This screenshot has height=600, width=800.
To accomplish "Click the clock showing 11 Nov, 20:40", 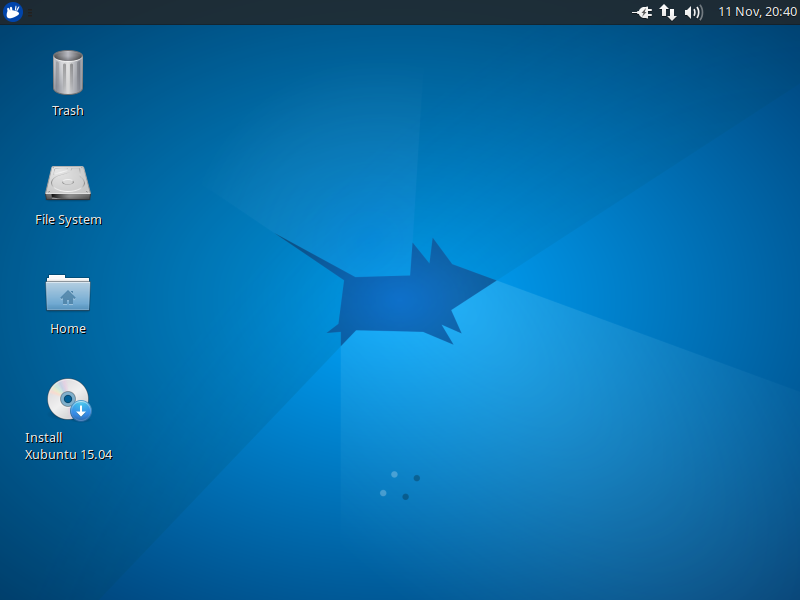I will pyautogui.click(x=757, y=12).
